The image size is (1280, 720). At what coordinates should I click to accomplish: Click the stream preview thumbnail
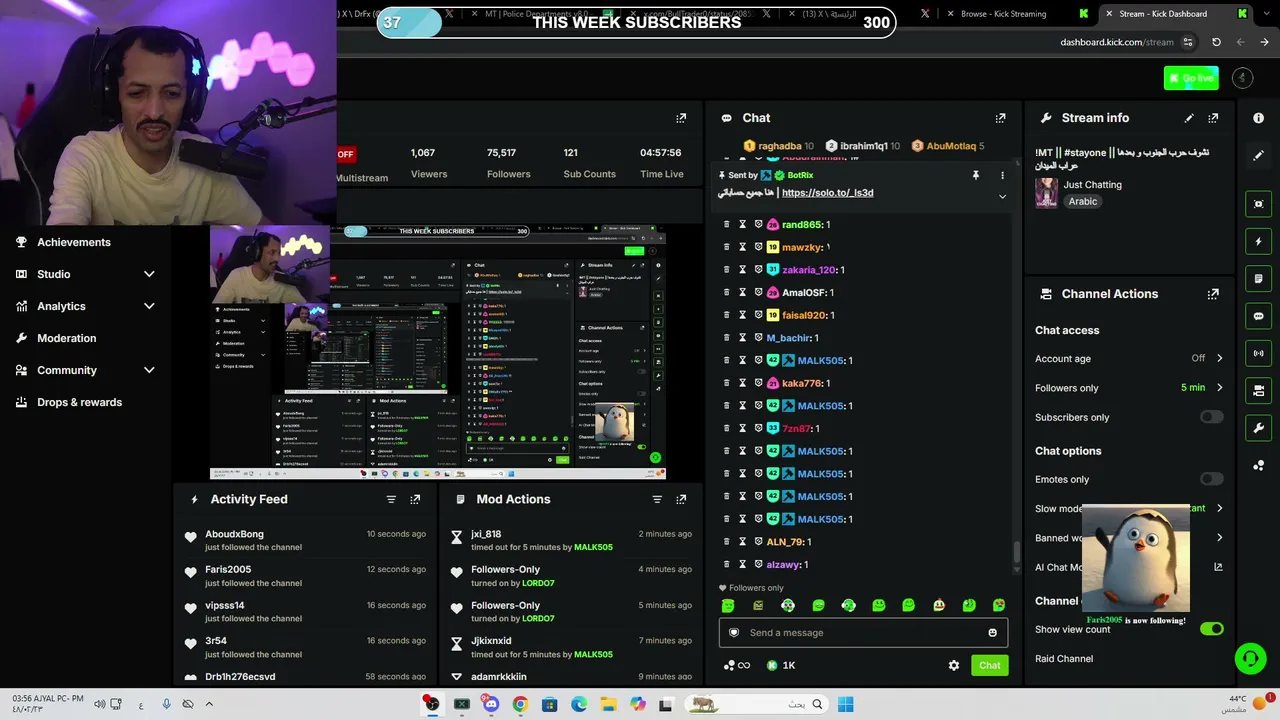tap(438, 353)
